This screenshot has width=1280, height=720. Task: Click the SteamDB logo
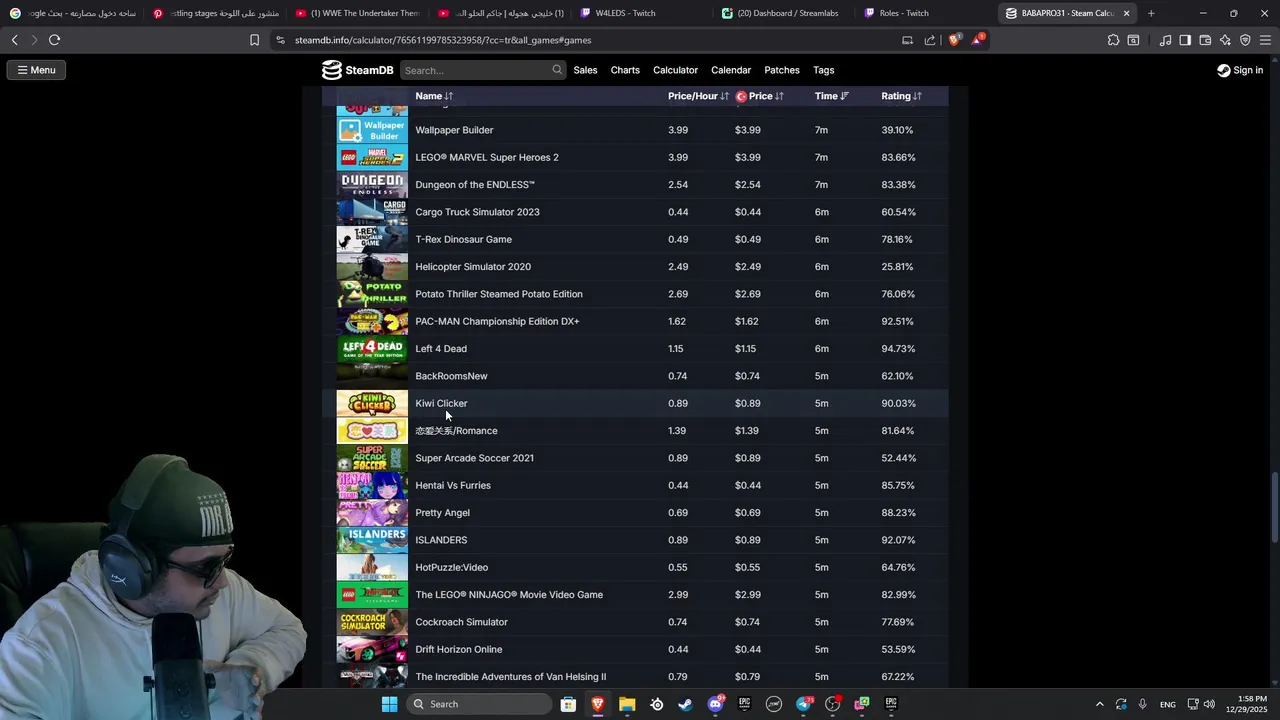357,70
